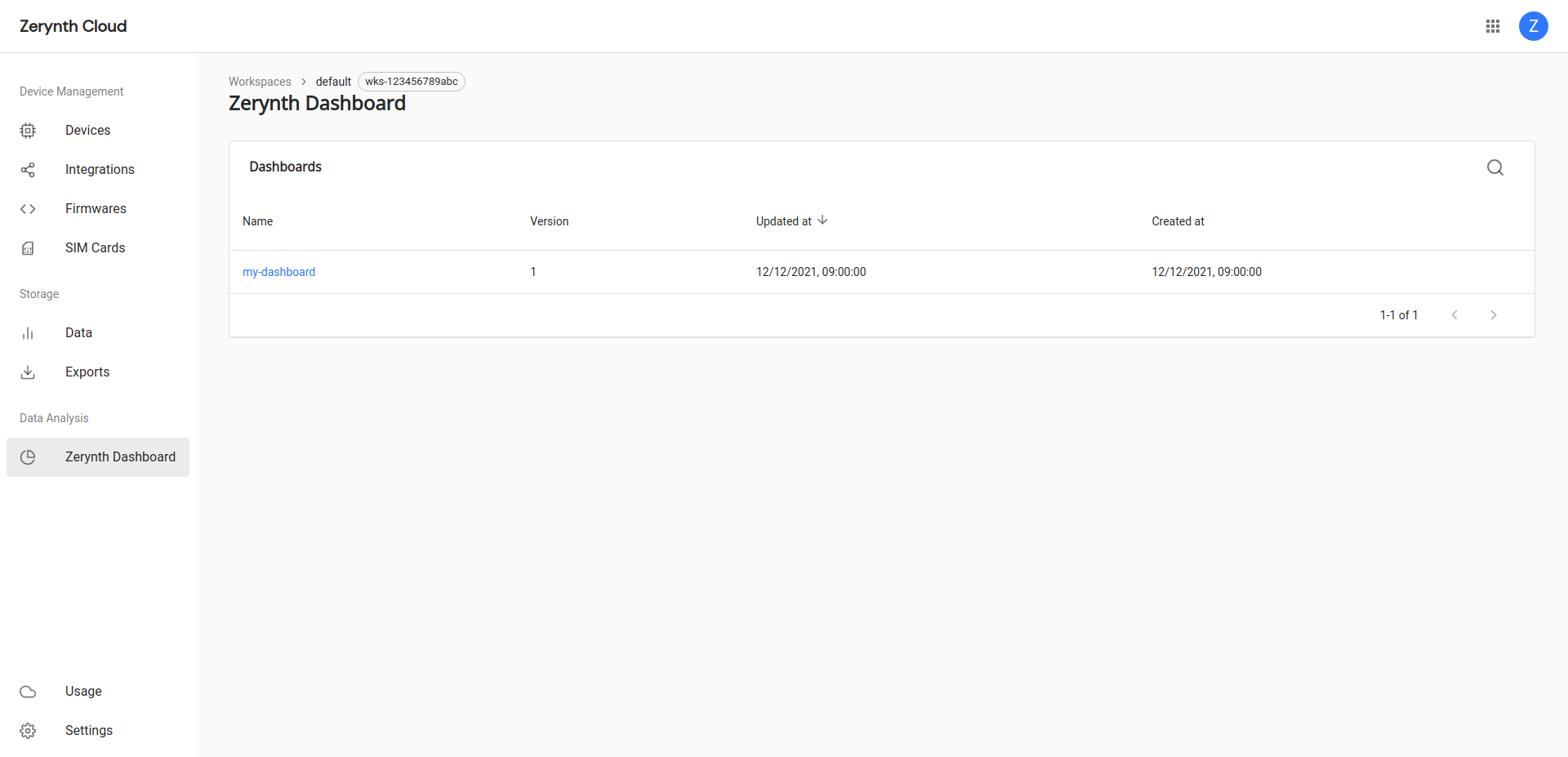Click the Exports download icon
The height and width of the screenshot is (757, 1568).
pos(28,372)
